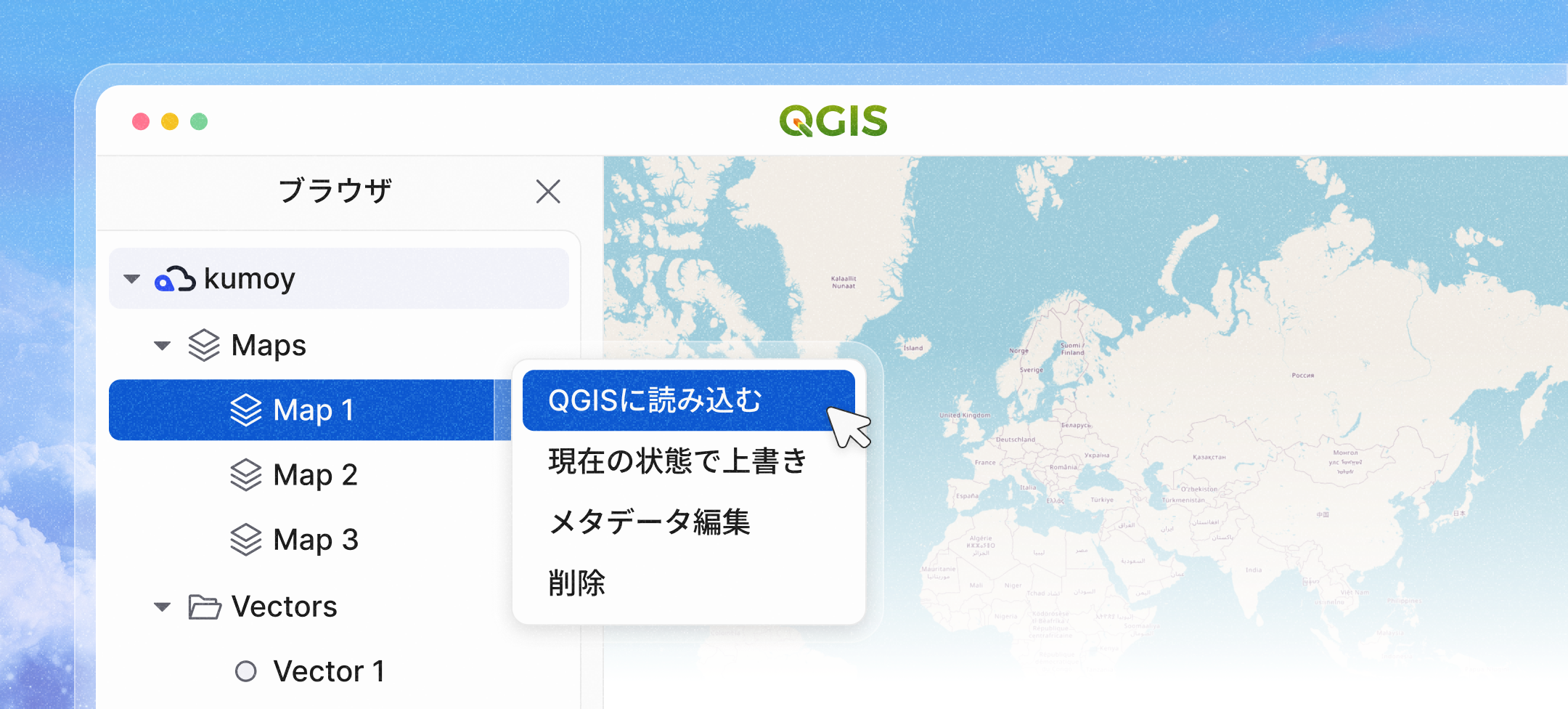Viewport: 1568px width, 709px height.
Task: Choose QGISに読み込む from context menu
Action: pos(655,400)
